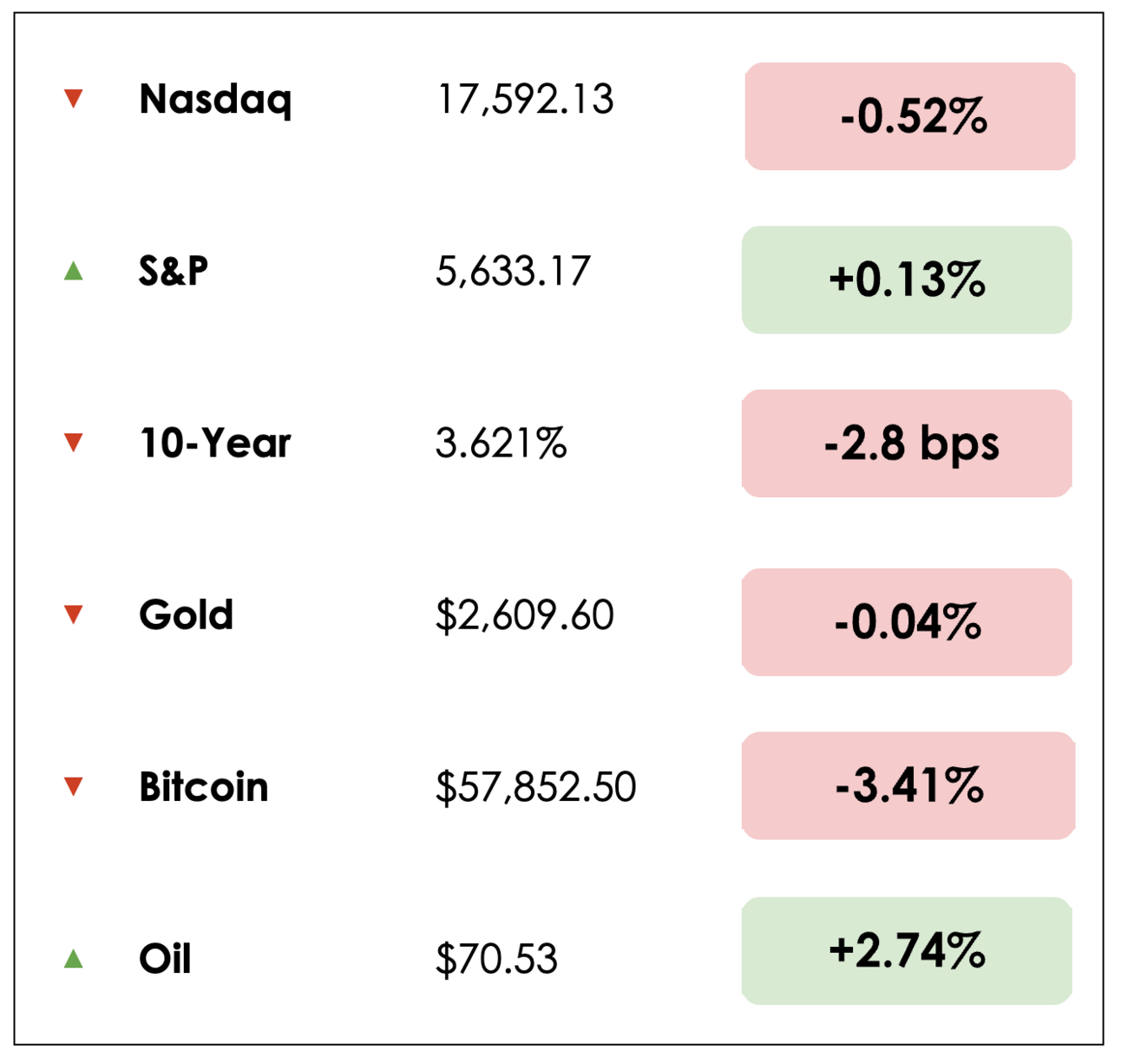Click the -2.8 bps change badge

(907, 443)
